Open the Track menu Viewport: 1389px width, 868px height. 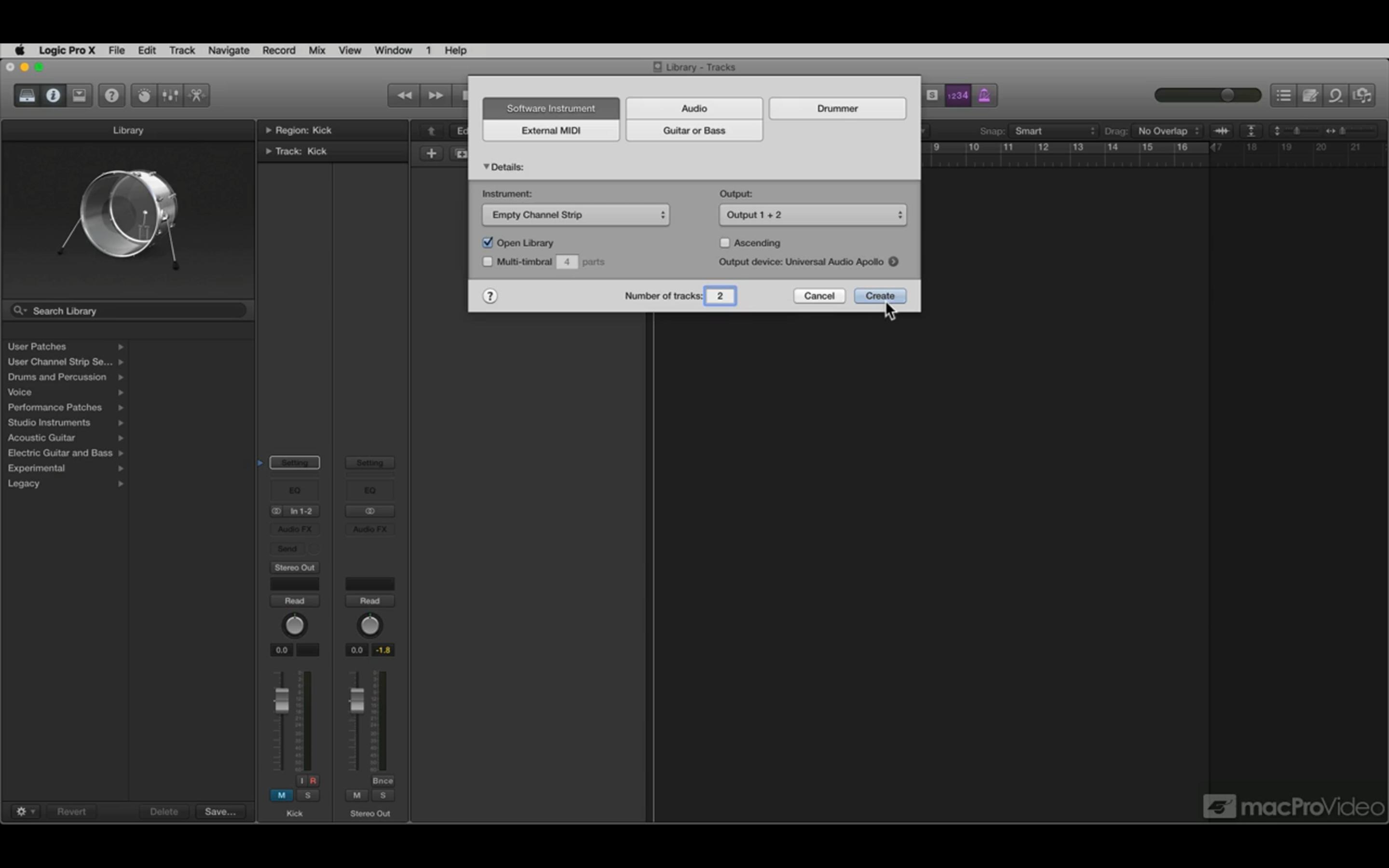point(182,51)
